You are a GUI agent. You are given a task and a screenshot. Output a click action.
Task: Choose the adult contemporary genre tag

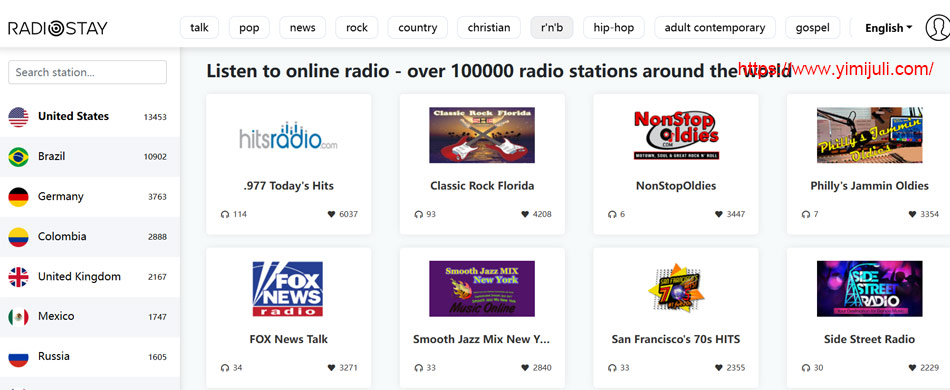[x=715, y=28]
